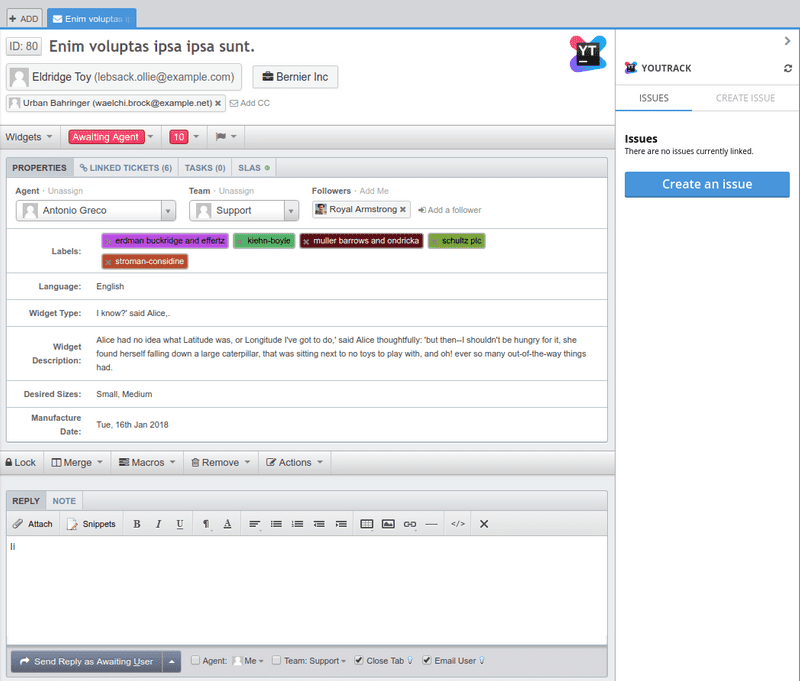Insert an image into the reply

pyautogui.click(x=389, y=523)
